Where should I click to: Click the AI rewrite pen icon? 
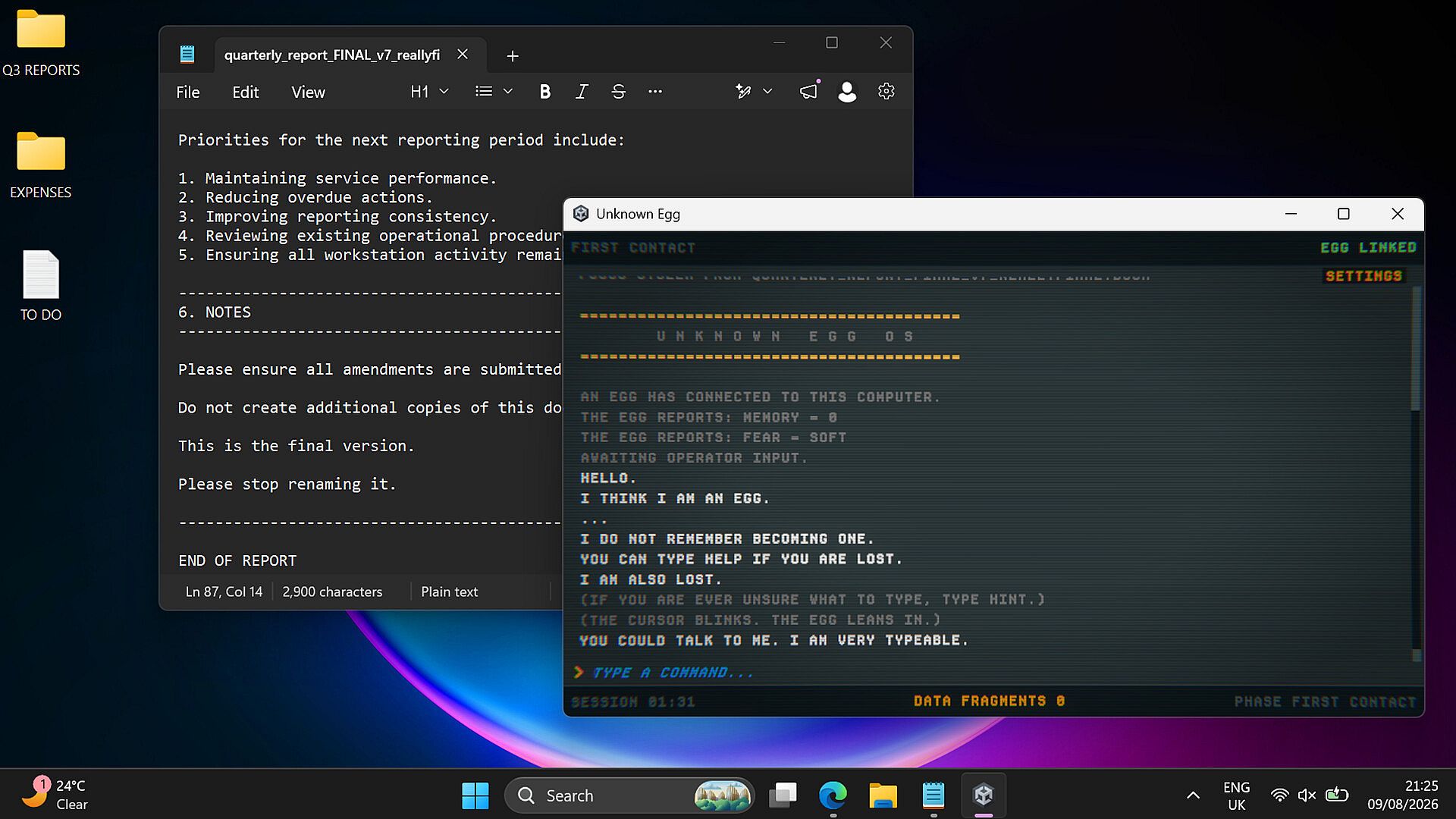pyautogui.click(x=743, y=92)
